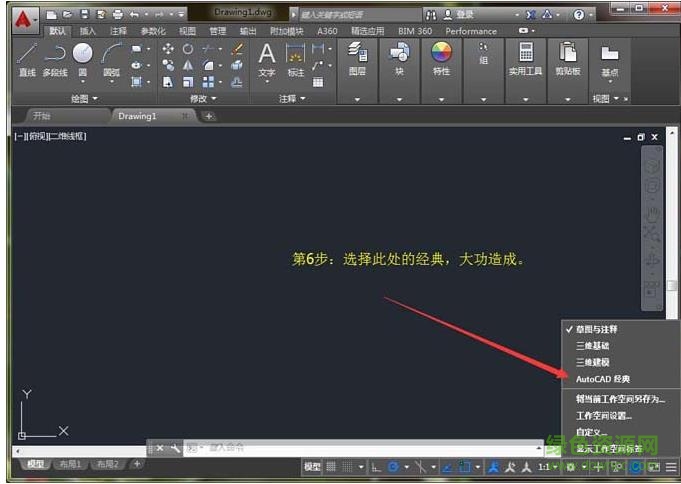
Task: Select the Explode tool in 修改 panel
Action: (237, 65)
